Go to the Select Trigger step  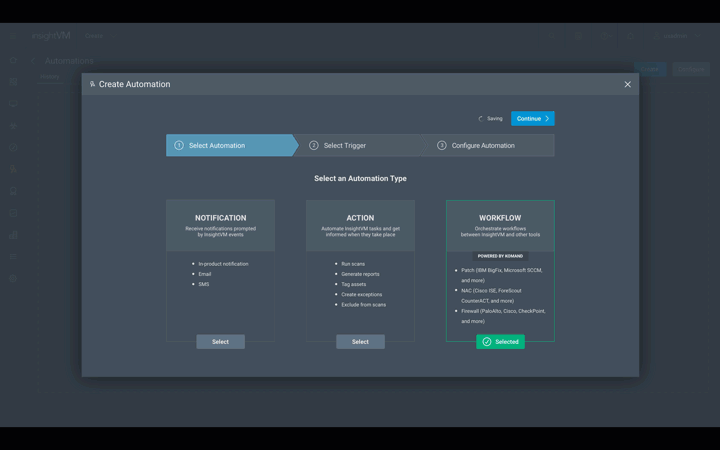(x=344, y=146)
